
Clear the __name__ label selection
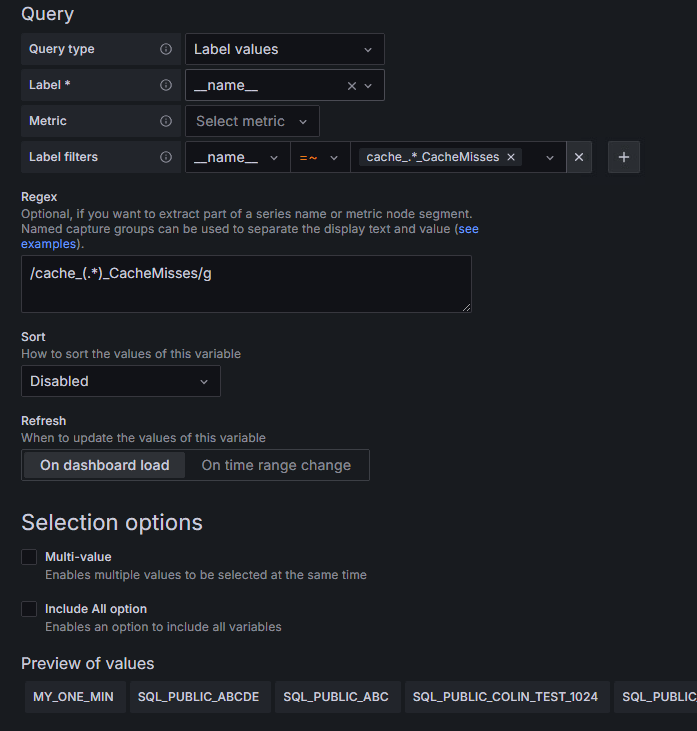pos(351,86)
